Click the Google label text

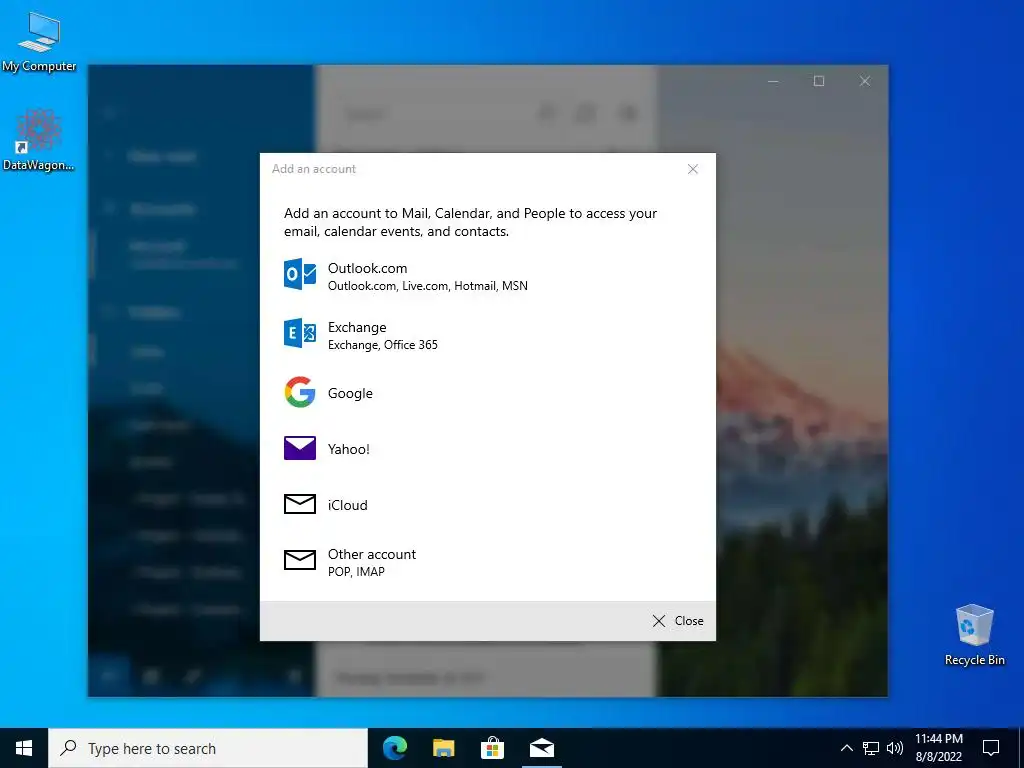350,393
